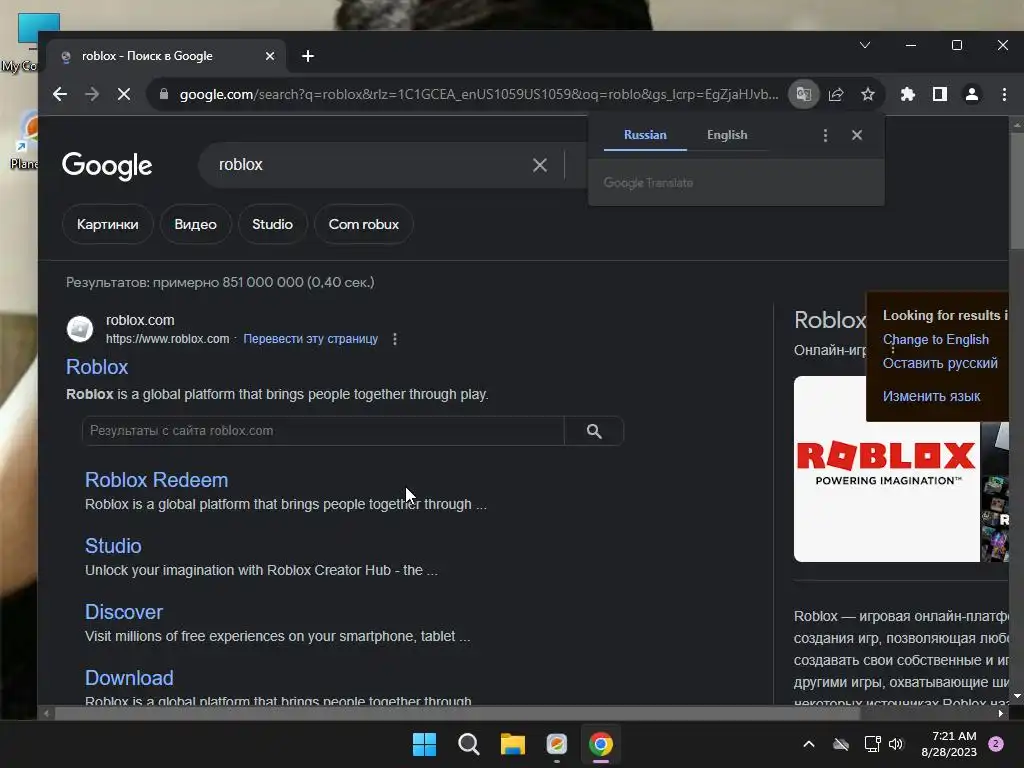The width and height of the screenshot is (1024, 768).
Task: Go back with the browser back arrow
Action: point(59,94)
